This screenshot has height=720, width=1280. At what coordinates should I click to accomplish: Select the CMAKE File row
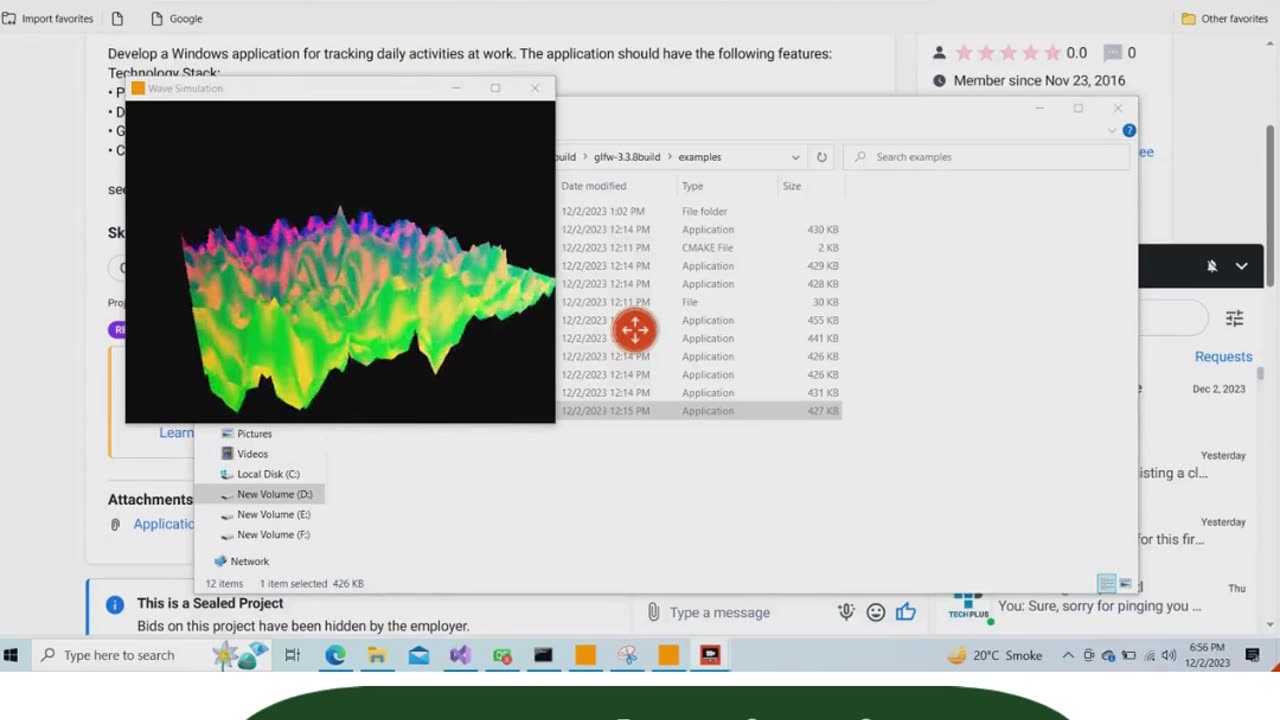click(698, 248)
